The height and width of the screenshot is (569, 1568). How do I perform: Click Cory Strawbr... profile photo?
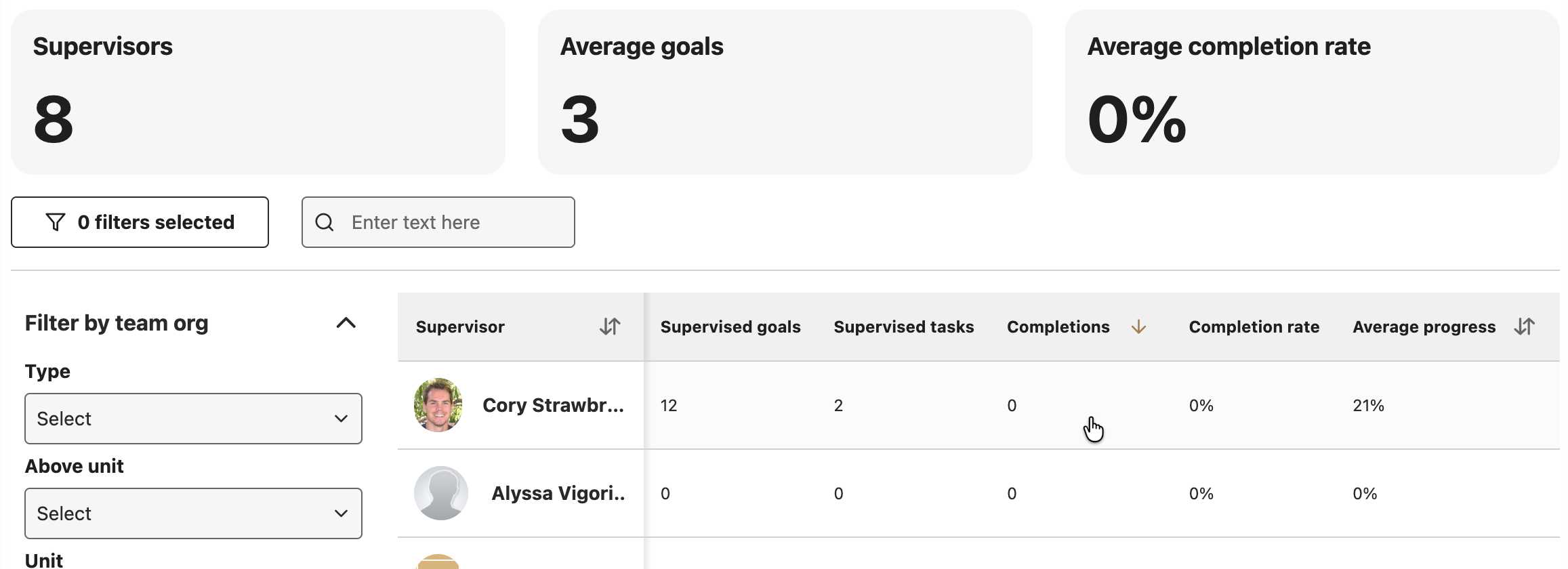438,405
